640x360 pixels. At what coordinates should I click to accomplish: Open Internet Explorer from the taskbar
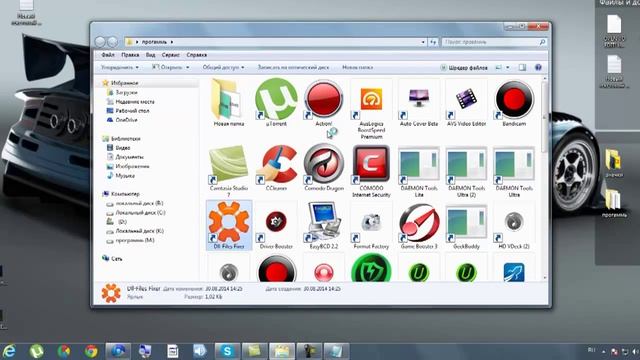click(9, 351)
